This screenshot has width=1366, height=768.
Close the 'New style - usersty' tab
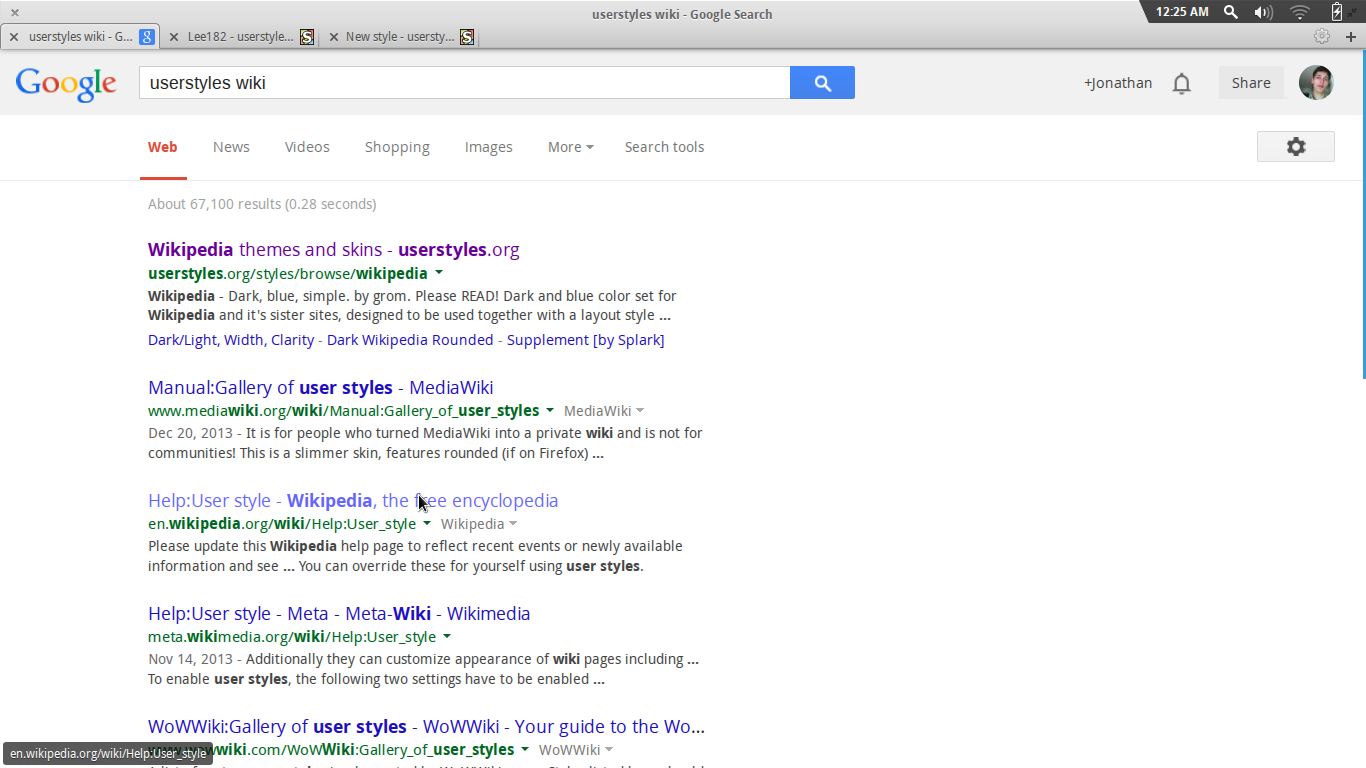[x=332, y=37]
